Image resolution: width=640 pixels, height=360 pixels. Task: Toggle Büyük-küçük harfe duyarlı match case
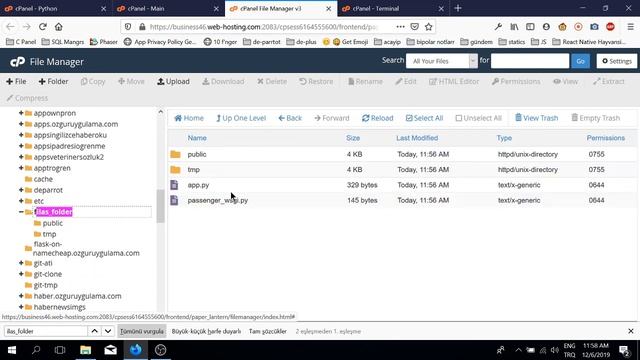pos(207,331)
